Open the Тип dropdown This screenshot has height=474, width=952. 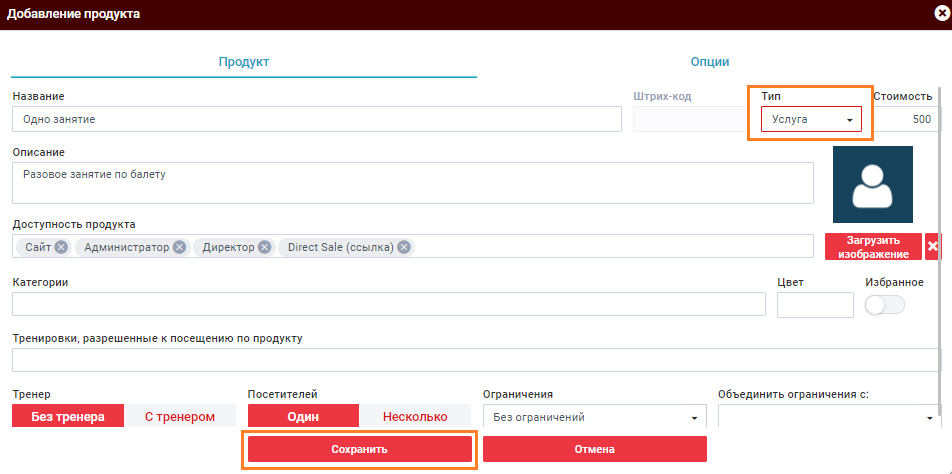(x=810, y=120)
